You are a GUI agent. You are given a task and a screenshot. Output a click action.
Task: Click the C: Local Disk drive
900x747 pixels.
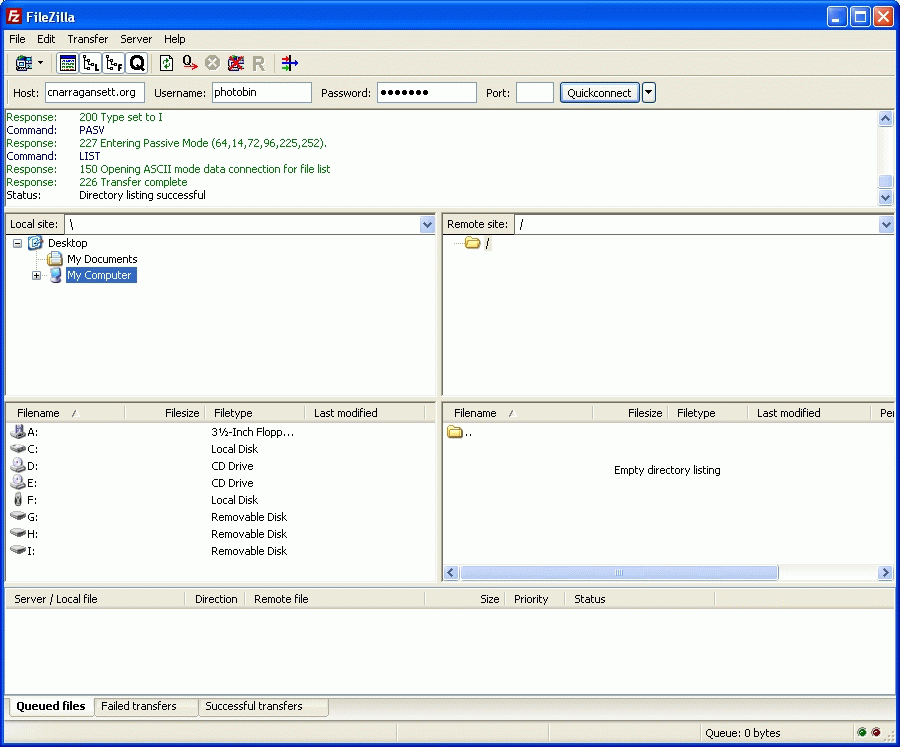click(x=33, y=449)
